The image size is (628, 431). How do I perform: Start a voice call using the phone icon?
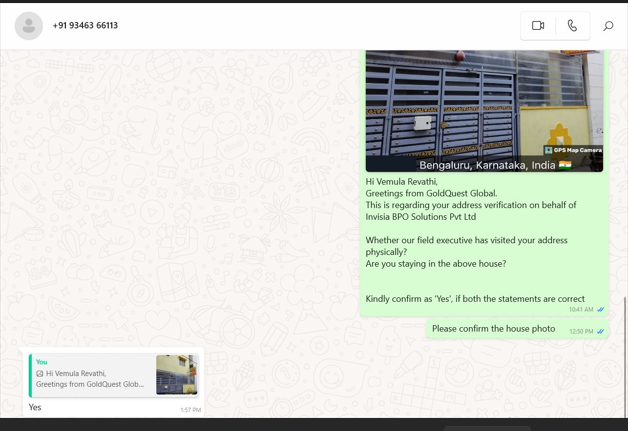572,26
